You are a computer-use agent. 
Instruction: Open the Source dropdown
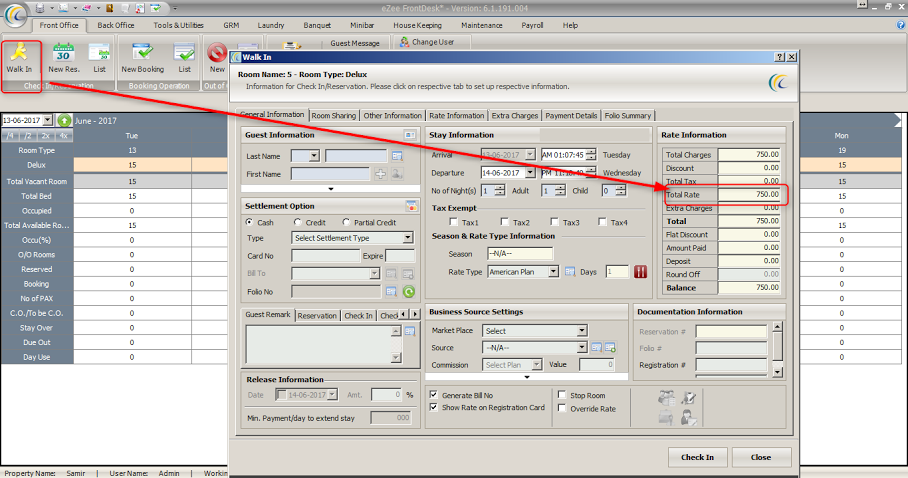[582, 348]
